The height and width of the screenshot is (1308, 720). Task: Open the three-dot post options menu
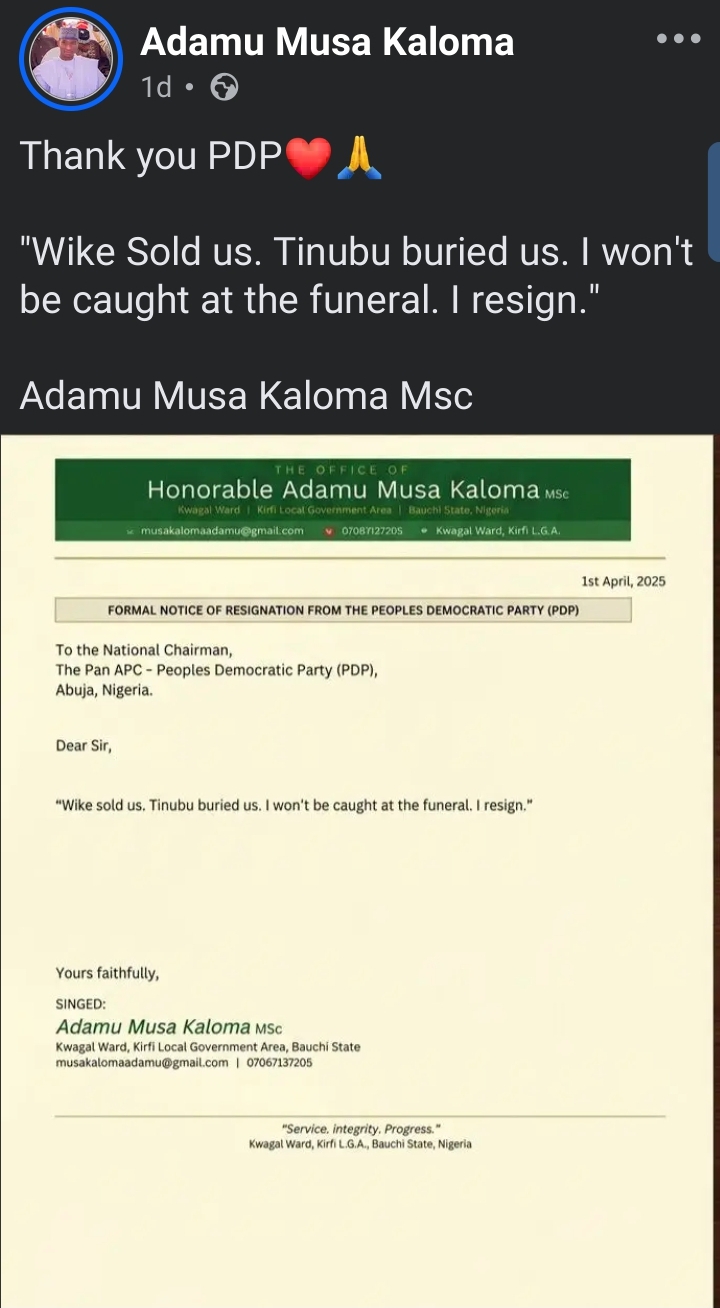(x=679, y=39)
